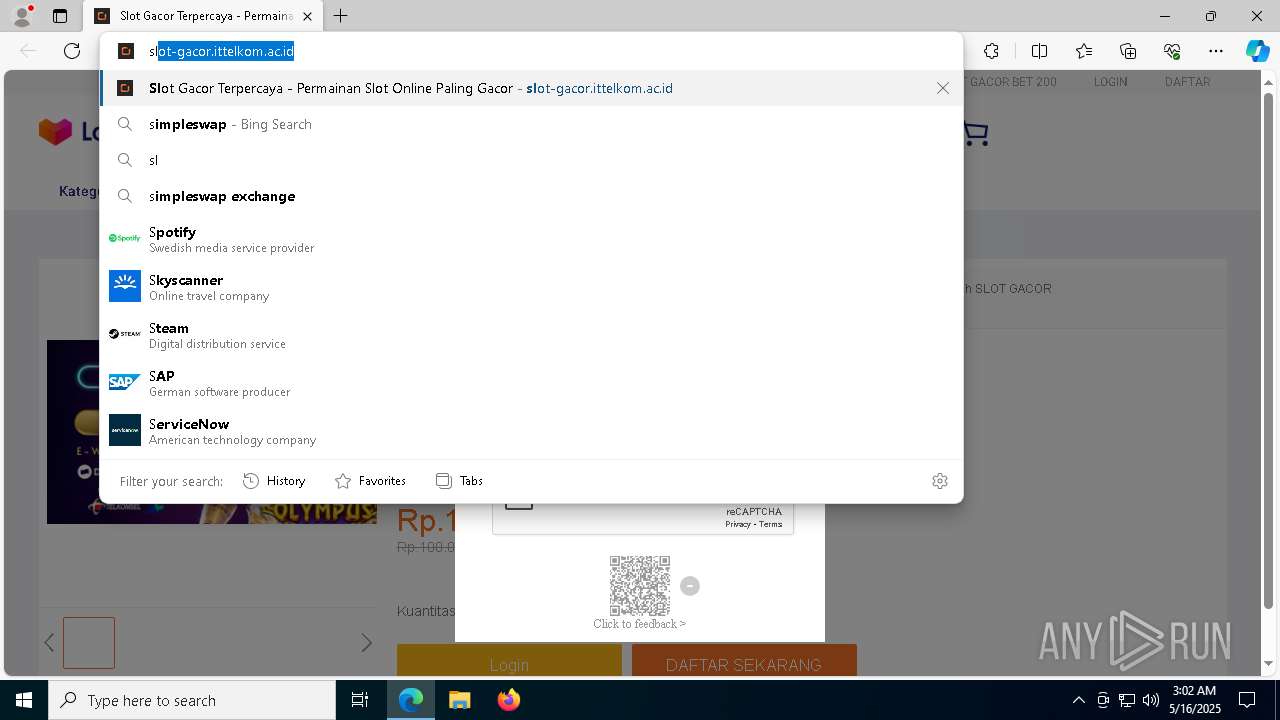Open the Spotify suggestion
Image resolution: width=1280 pixels, height=720 pixels.
[x=531, y=238]
